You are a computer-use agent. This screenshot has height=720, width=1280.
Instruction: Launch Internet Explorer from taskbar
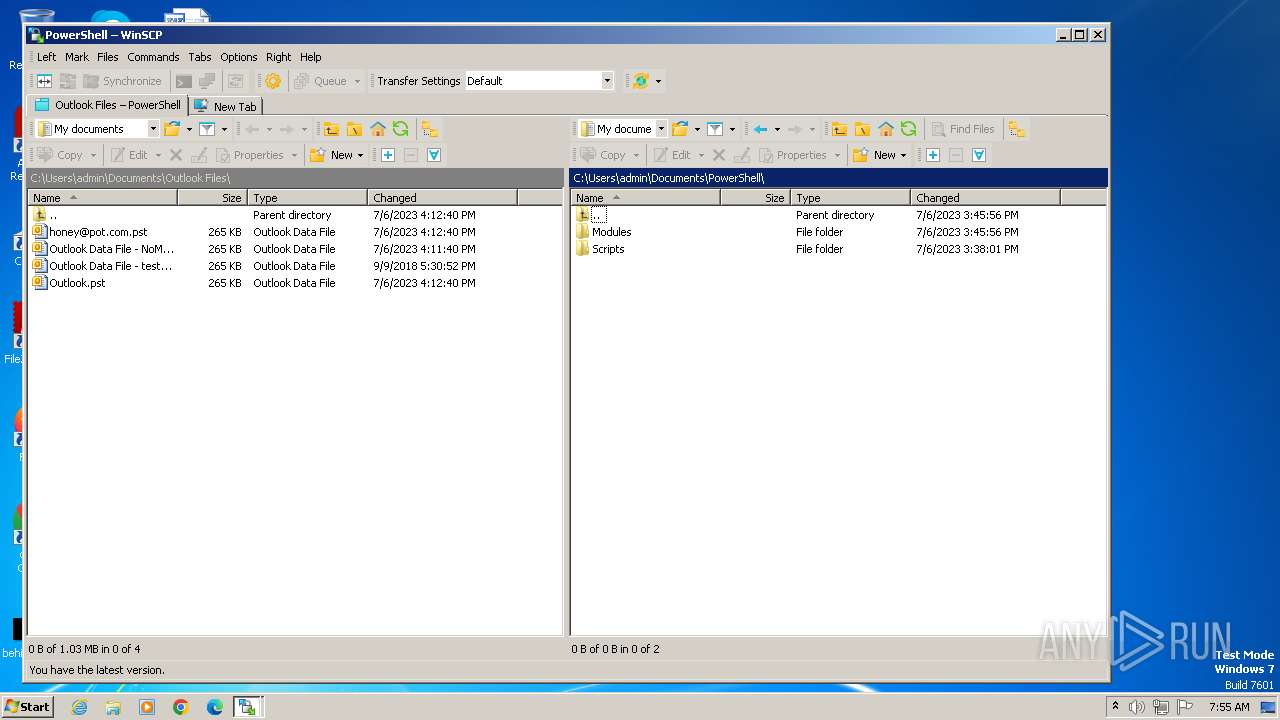(79, 707)
